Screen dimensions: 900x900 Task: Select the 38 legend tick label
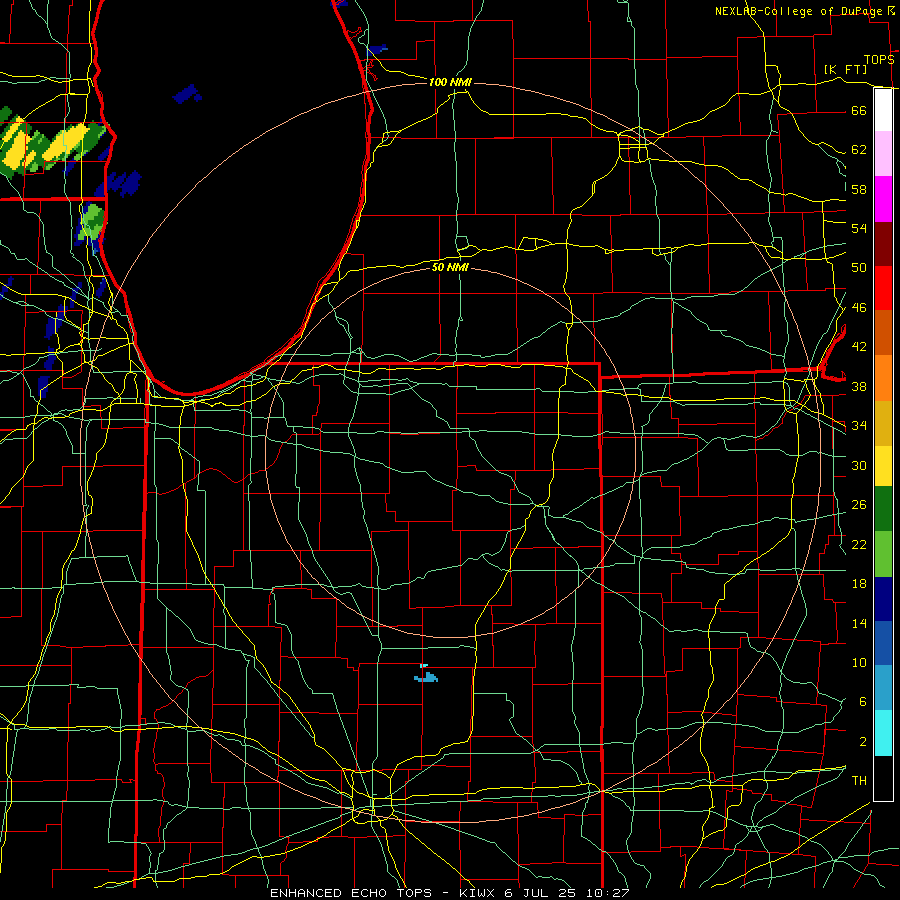[x=859, y=386]
